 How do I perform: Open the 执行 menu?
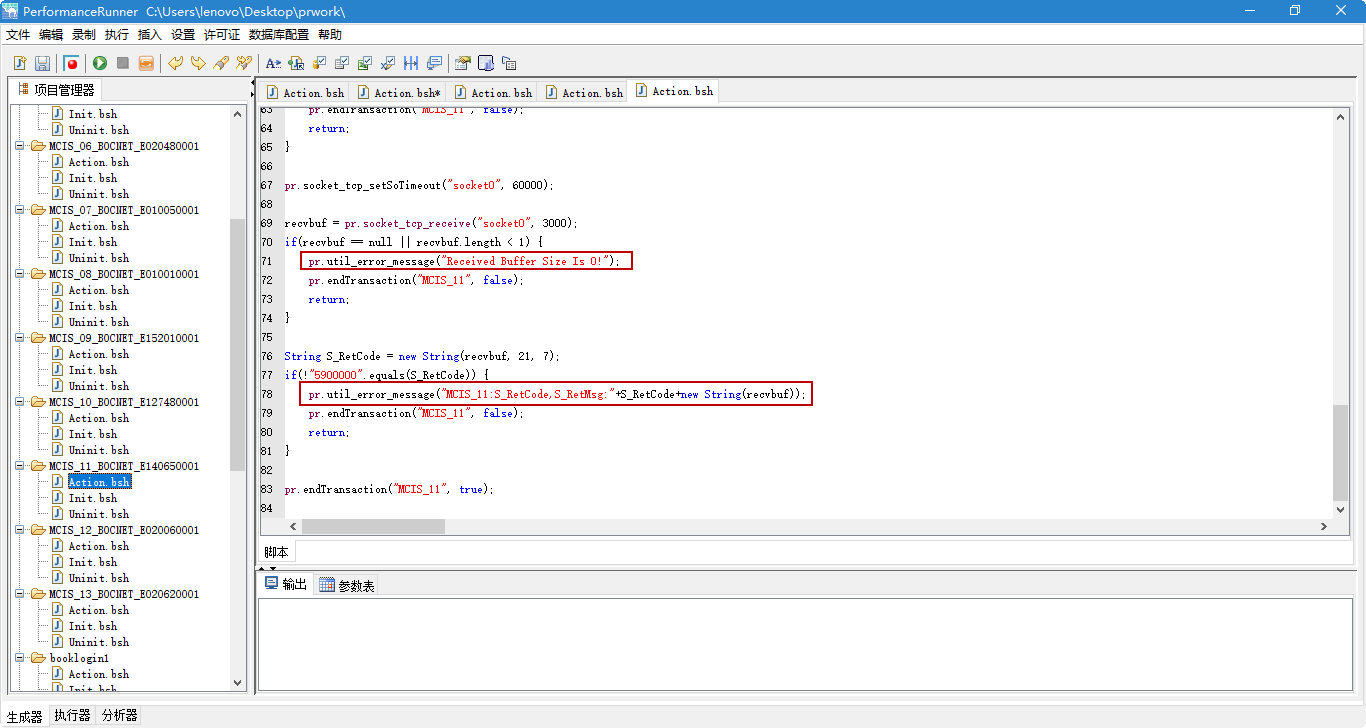coord(117,35)
